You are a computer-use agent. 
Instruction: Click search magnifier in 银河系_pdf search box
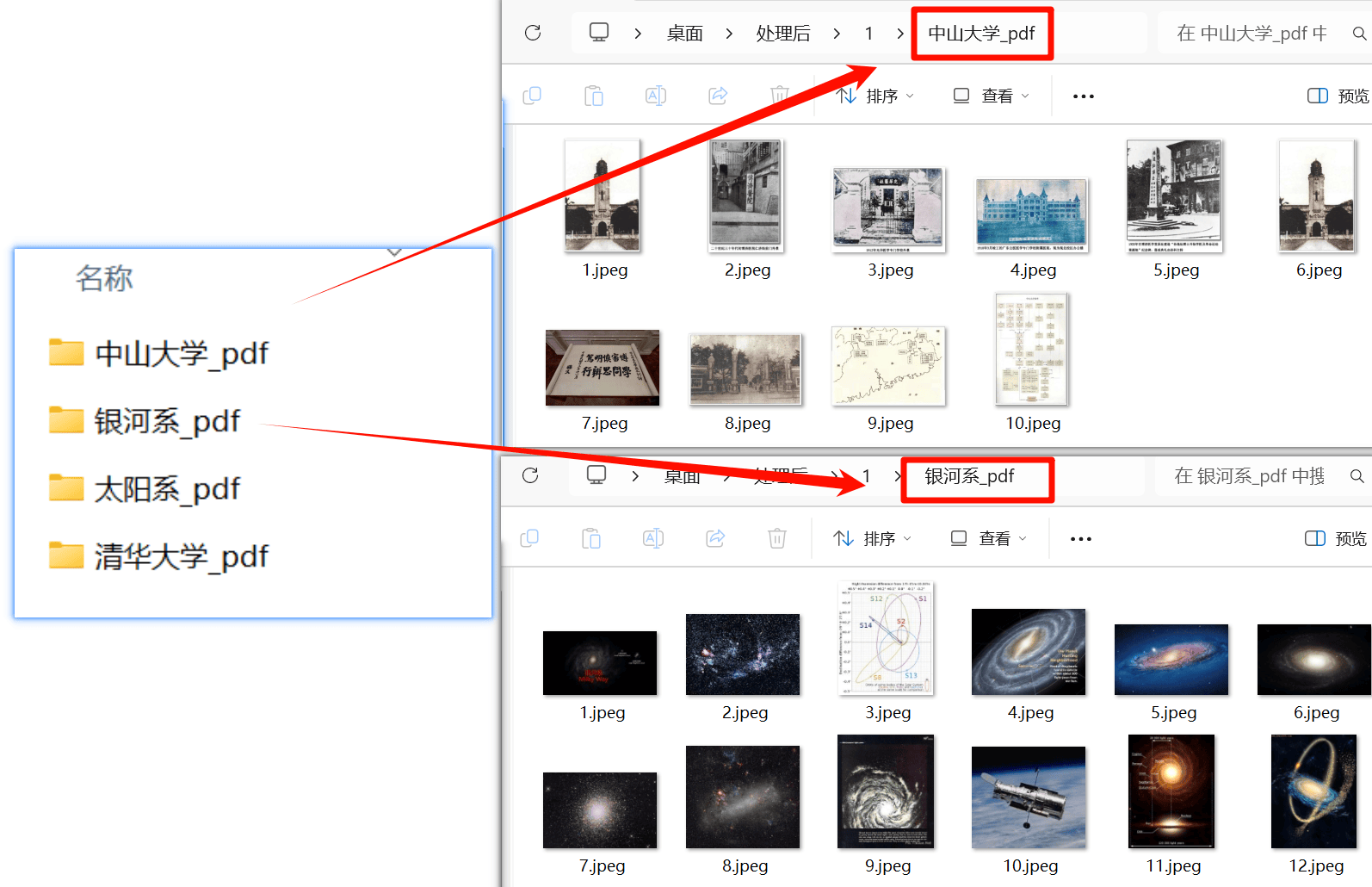tap(1357, 476)
